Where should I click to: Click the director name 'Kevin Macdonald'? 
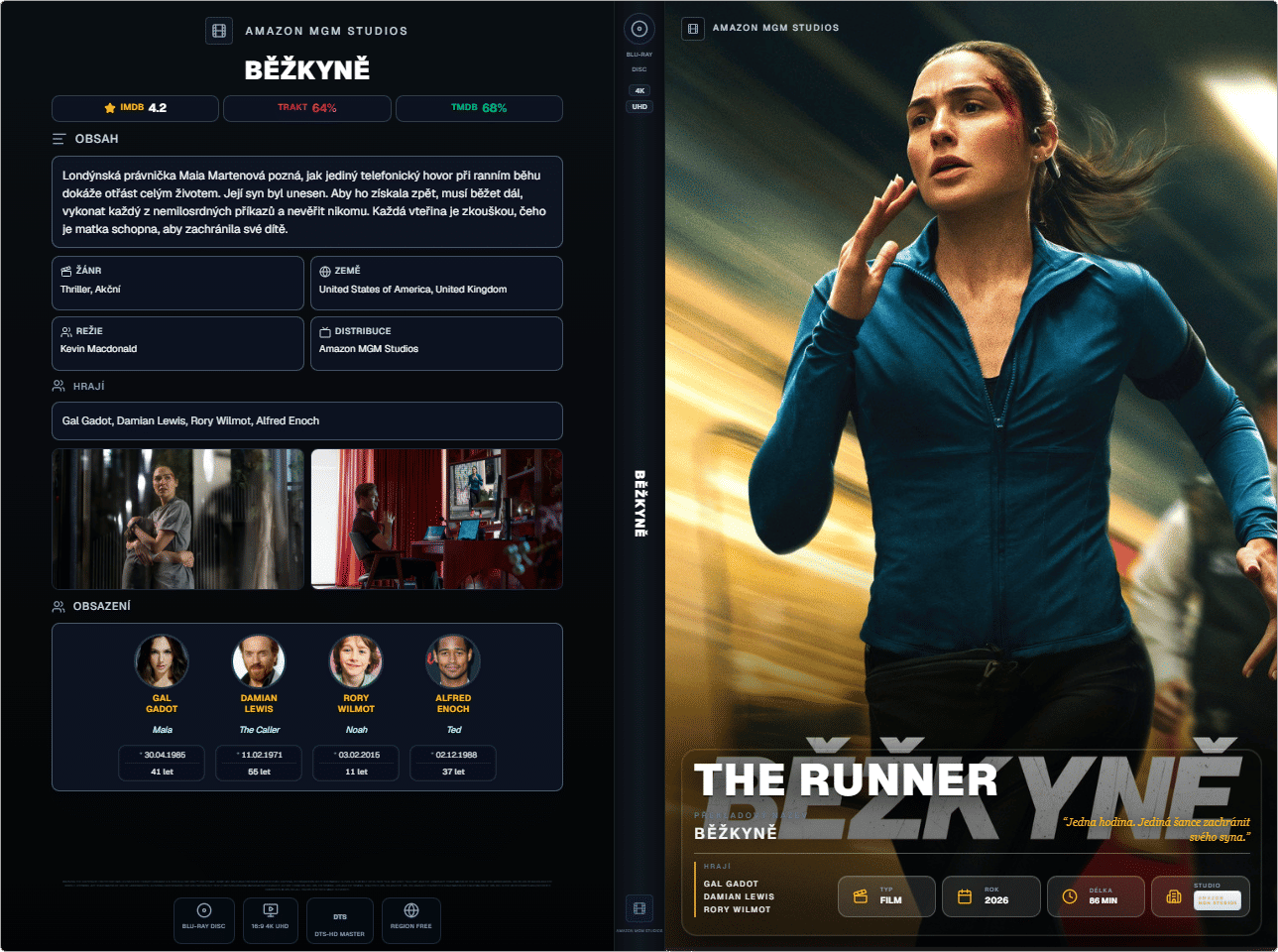pos(98,349)
